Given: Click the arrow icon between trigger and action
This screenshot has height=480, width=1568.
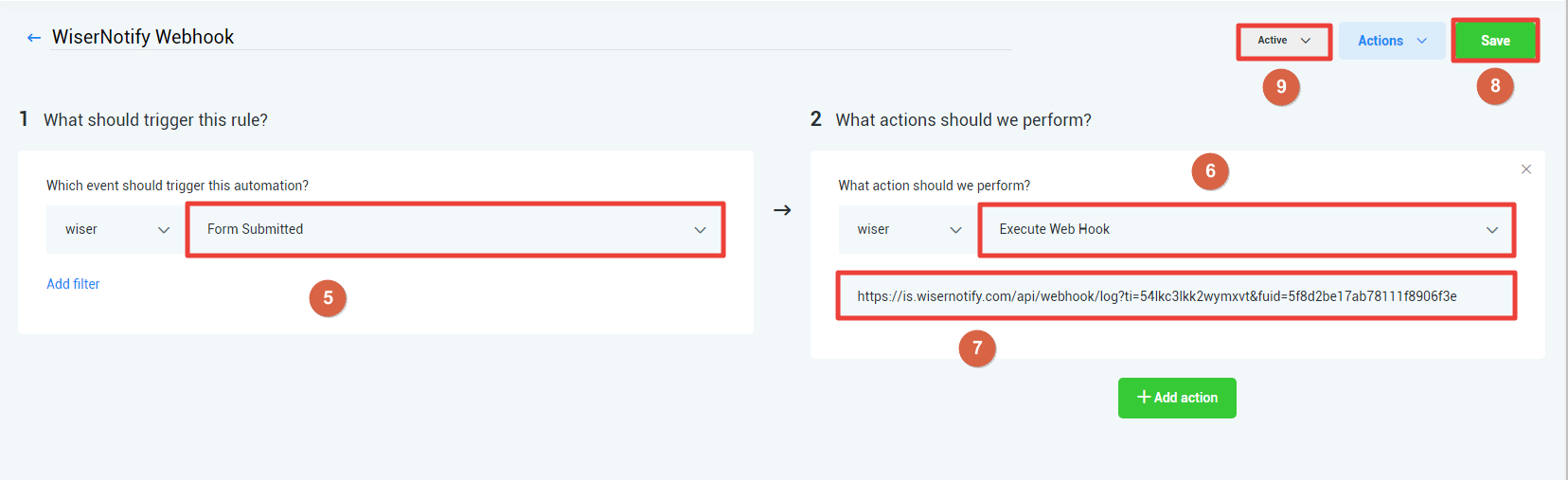Looking at the screenshot, I should [x=782, y=210].
